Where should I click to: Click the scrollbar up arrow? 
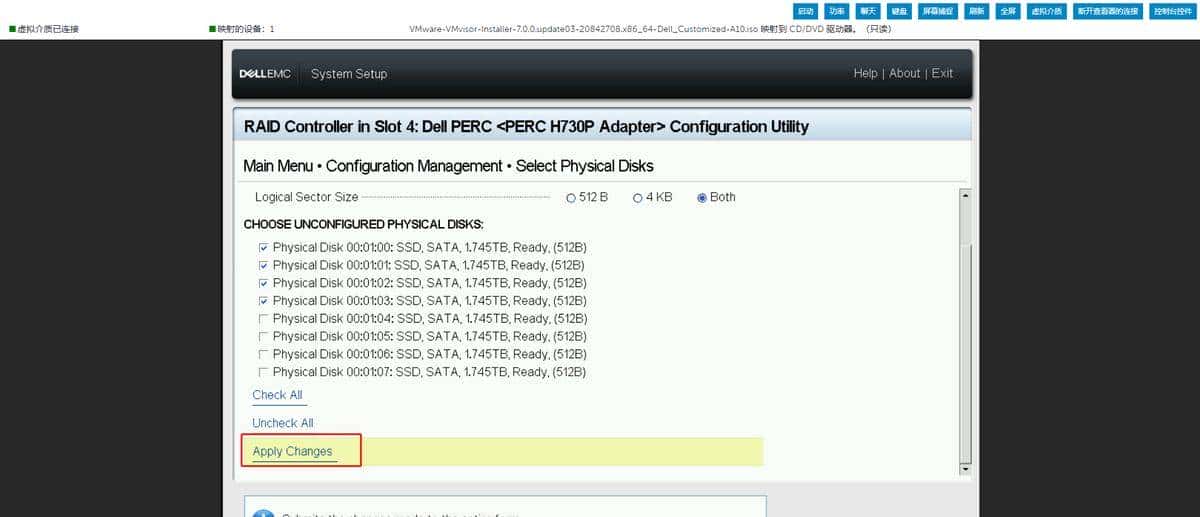click(965, 195)
